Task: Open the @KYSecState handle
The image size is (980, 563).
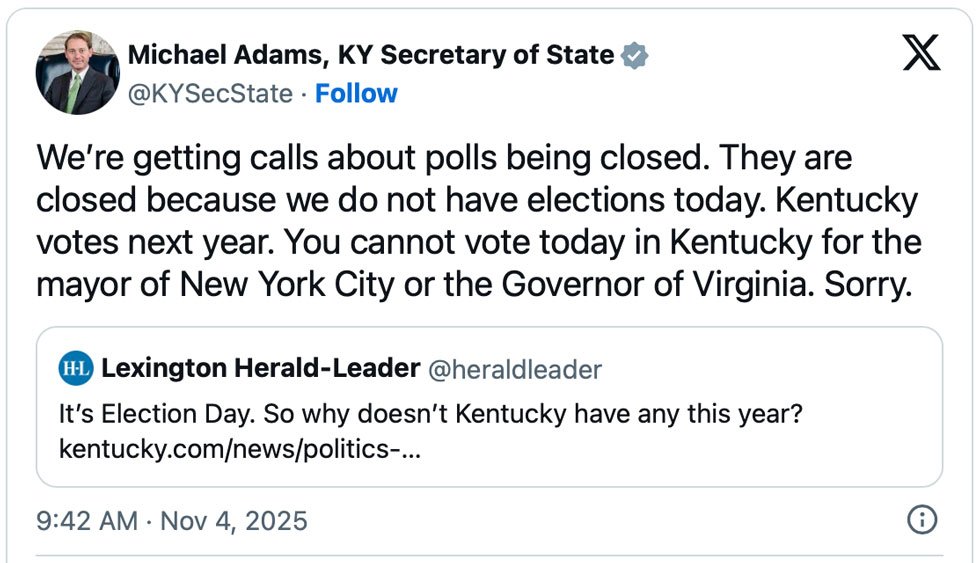Action: click(210, 94)
